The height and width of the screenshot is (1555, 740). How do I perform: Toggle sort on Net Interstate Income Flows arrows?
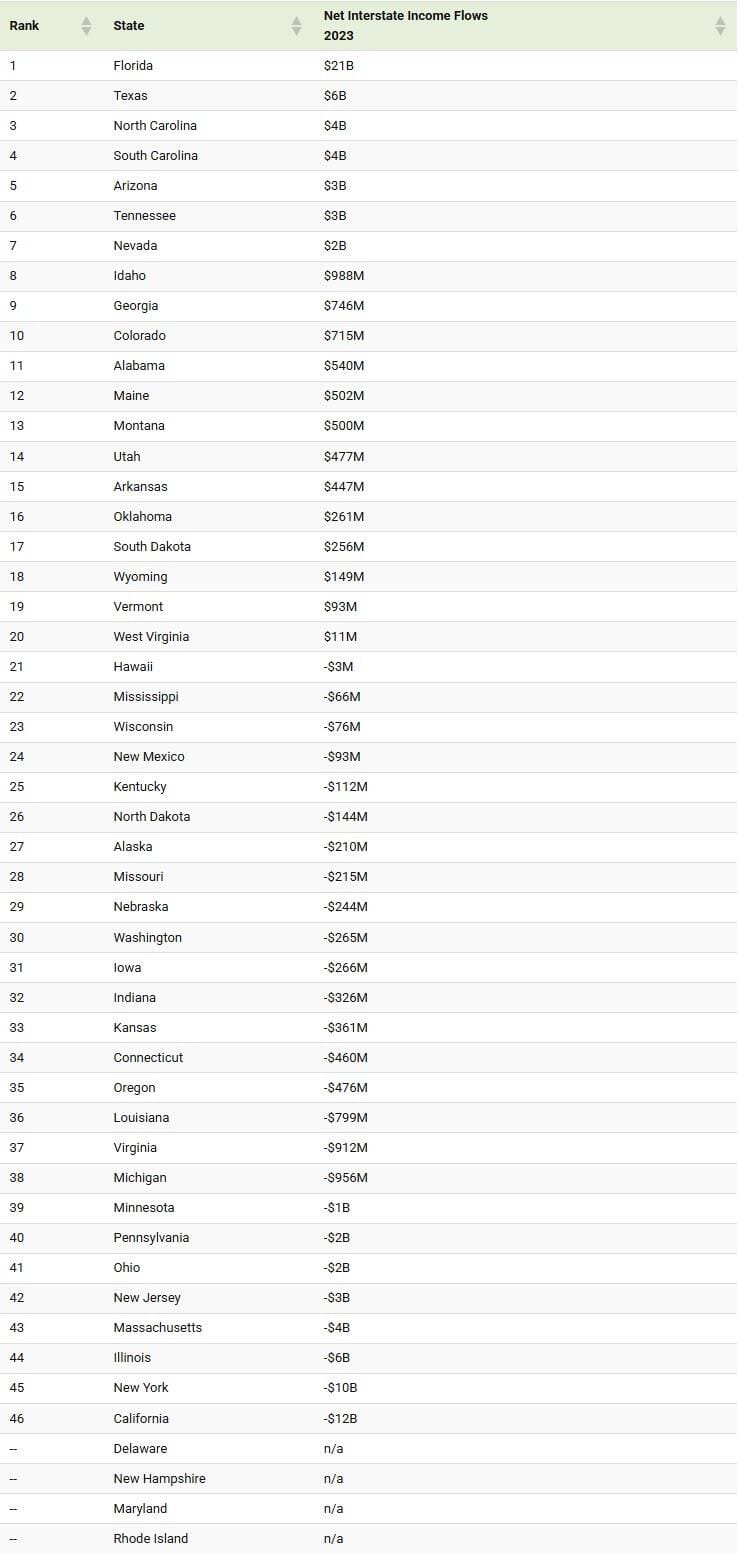point(720,26)
